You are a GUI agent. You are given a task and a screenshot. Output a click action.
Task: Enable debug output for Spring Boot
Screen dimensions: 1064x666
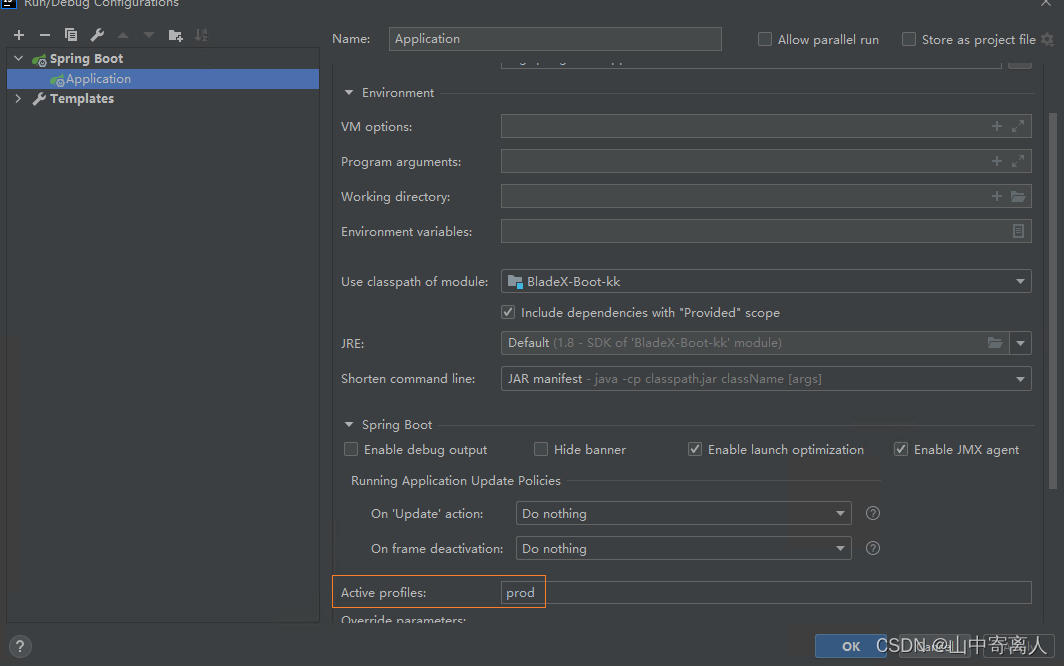tap(351, 449)
